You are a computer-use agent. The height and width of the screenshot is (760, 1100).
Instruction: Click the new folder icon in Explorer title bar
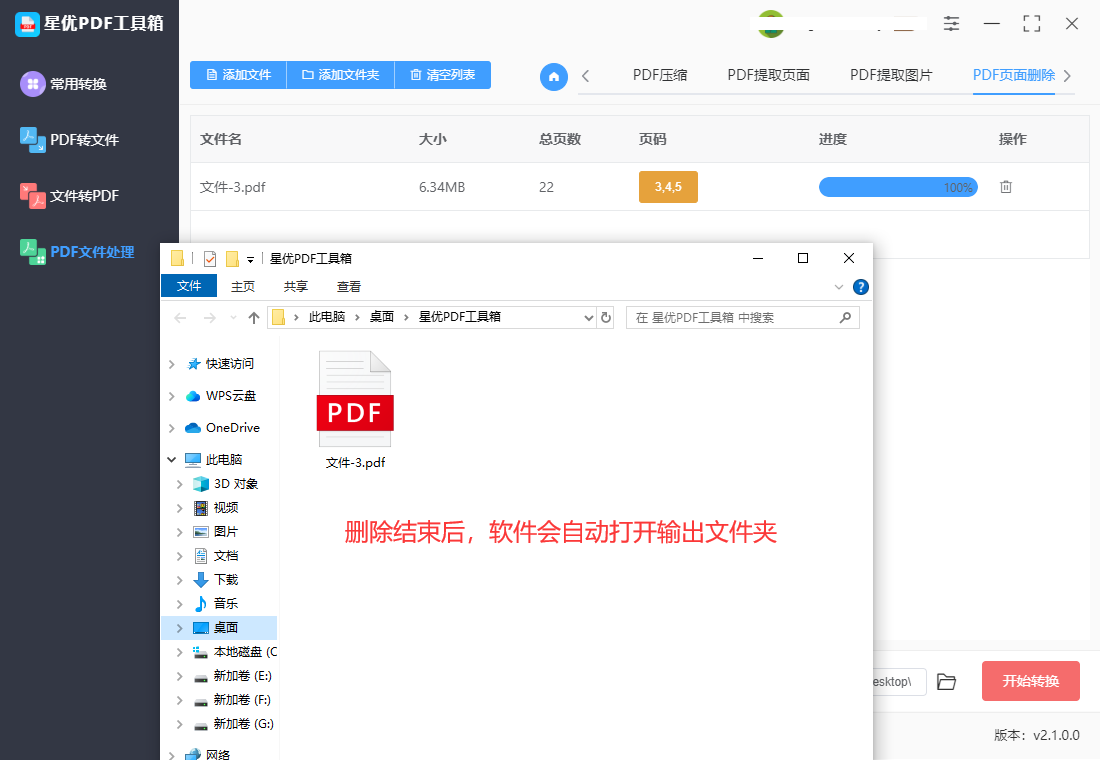(232, 259)
